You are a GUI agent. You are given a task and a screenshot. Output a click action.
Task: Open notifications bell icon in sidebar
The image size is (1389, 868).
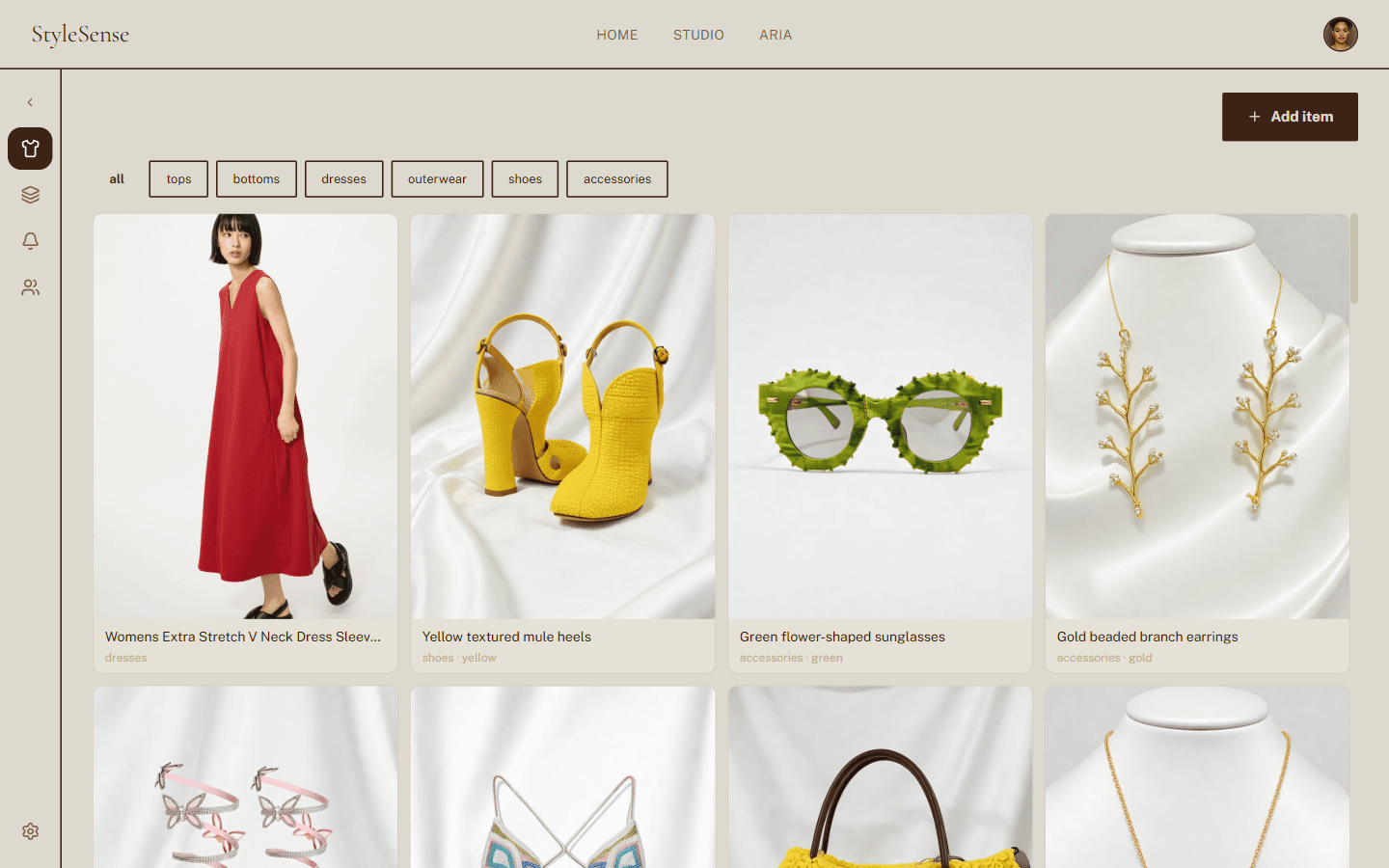tap(30, 241)
